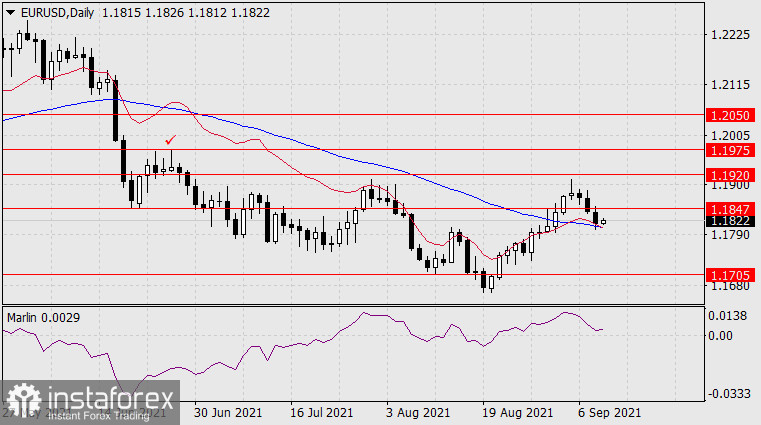Select the 16 Jul 2021 date label
761x425 pixels.
[x=321, y=412]
